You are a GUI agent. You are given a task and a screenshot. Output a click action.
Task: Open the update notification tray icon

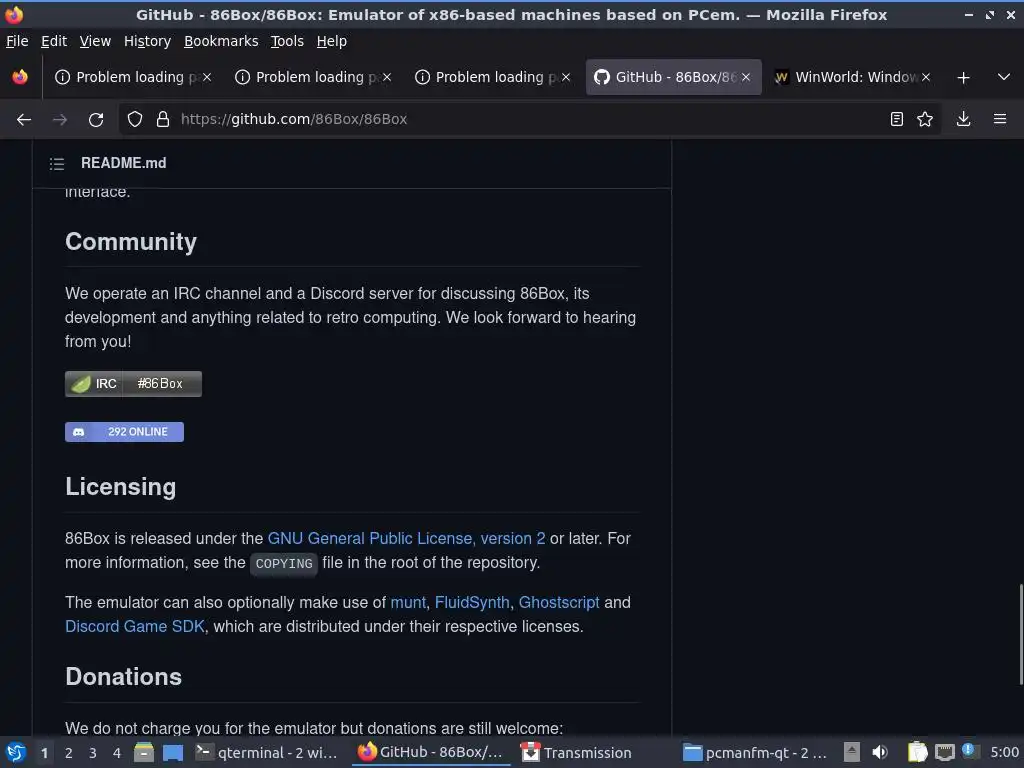[968, 750]
